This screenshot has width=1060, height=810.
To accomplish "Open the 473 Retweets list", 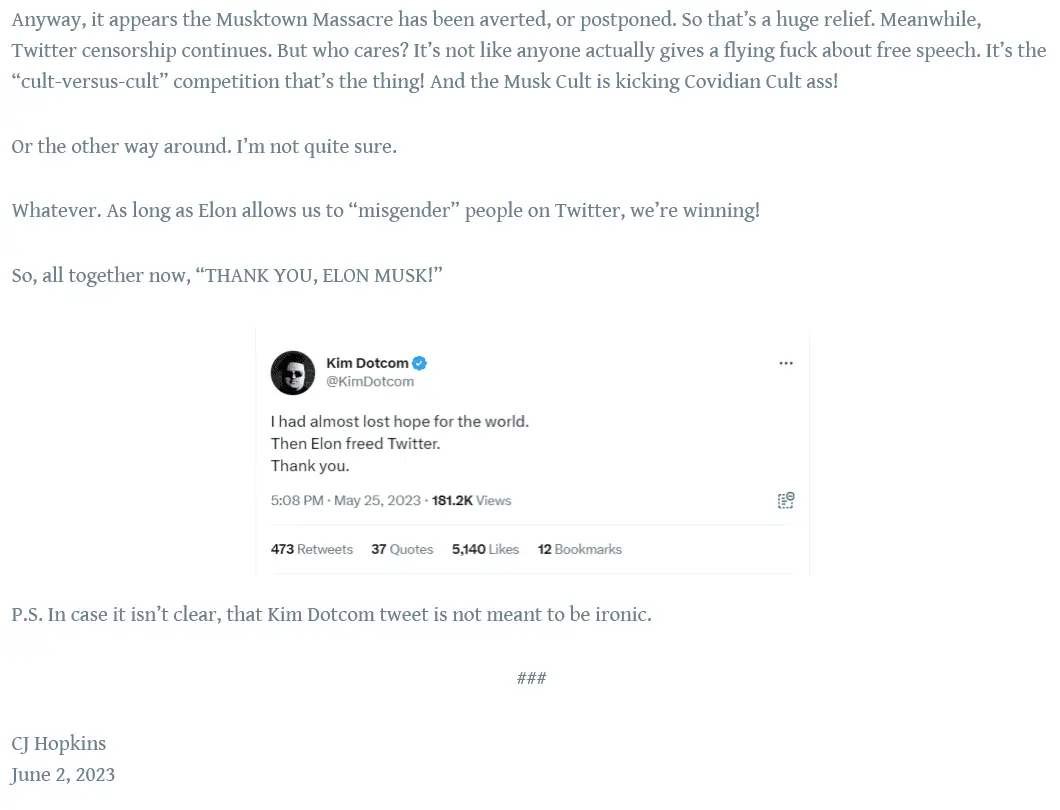I will coord(312,549).
